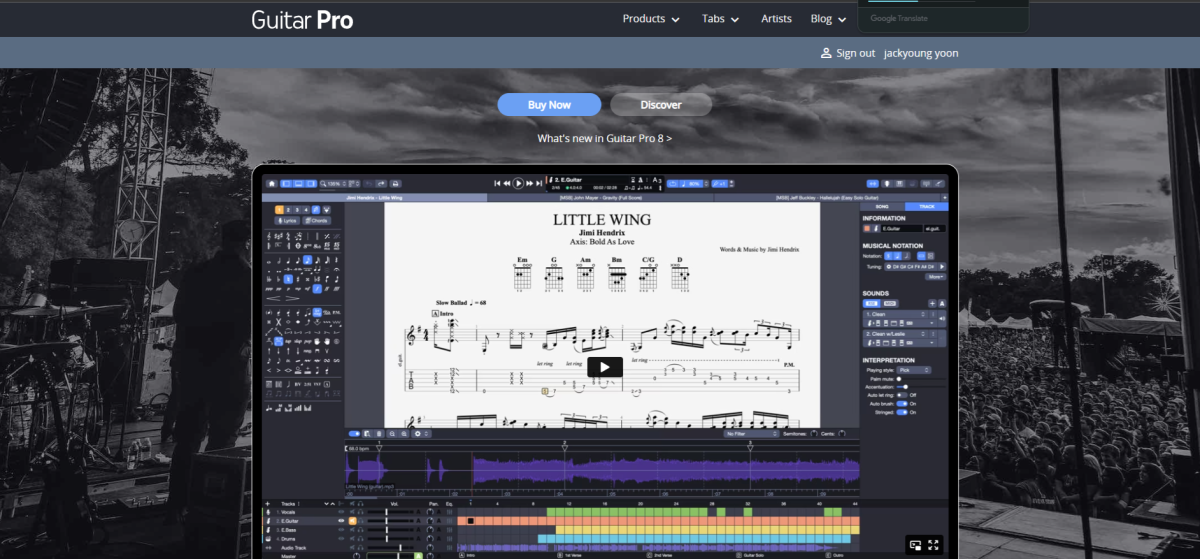Click the Discover button
Screen dimensions: 1200x559
point(661,105)
